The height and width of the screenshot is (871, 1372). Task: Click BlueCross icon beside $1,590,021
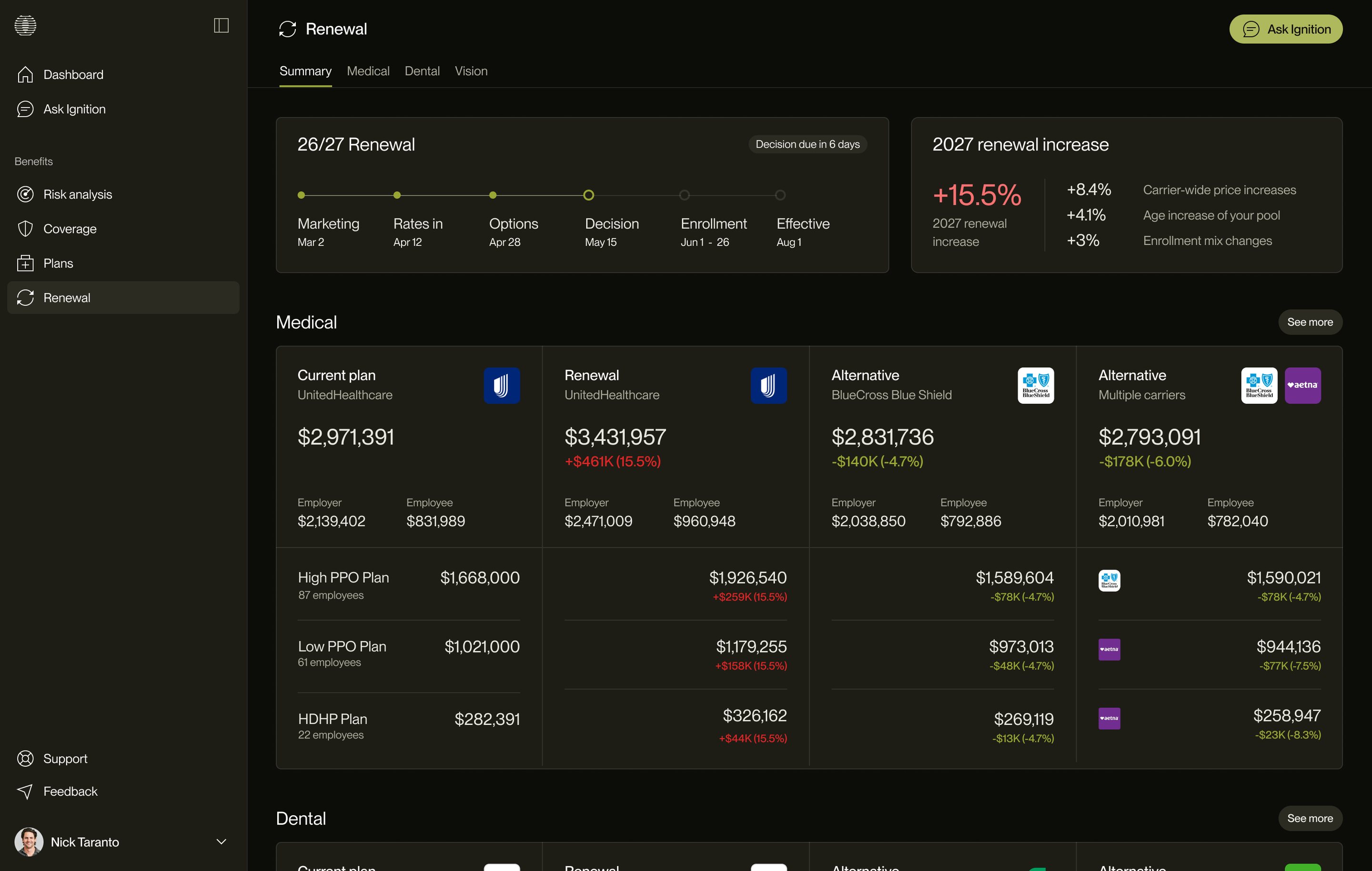(x=1110, y=581)
